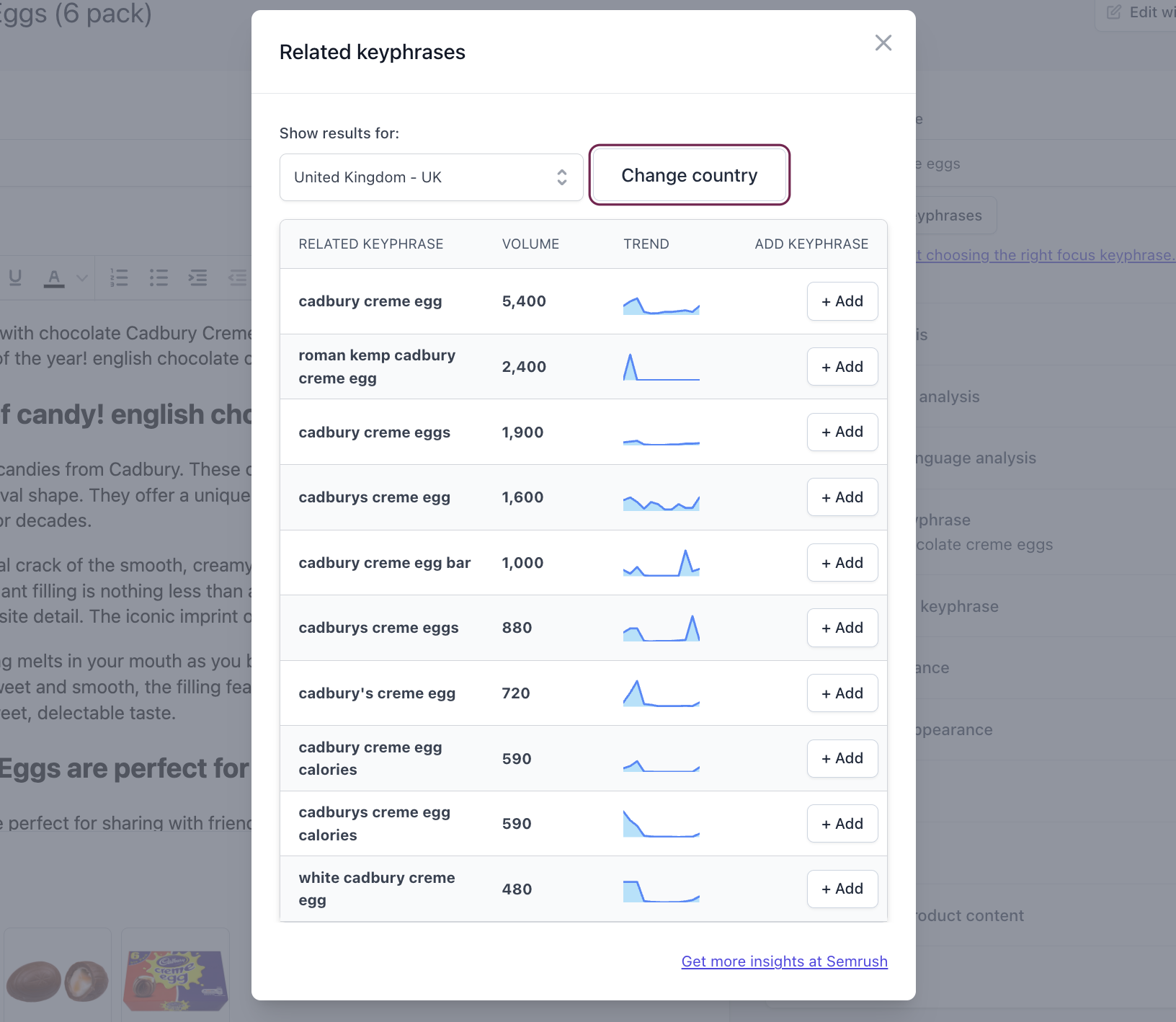Click trend chart for cadbury creme egg bar

click(661, 564)
